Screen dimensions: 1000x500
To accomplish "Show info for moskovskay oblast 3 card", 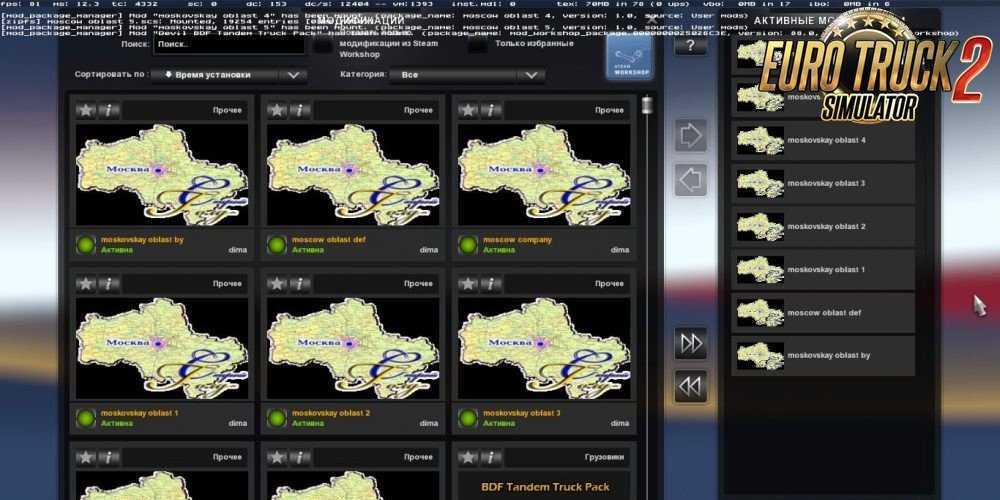I will pyautogui.click(x=492, y=284).
